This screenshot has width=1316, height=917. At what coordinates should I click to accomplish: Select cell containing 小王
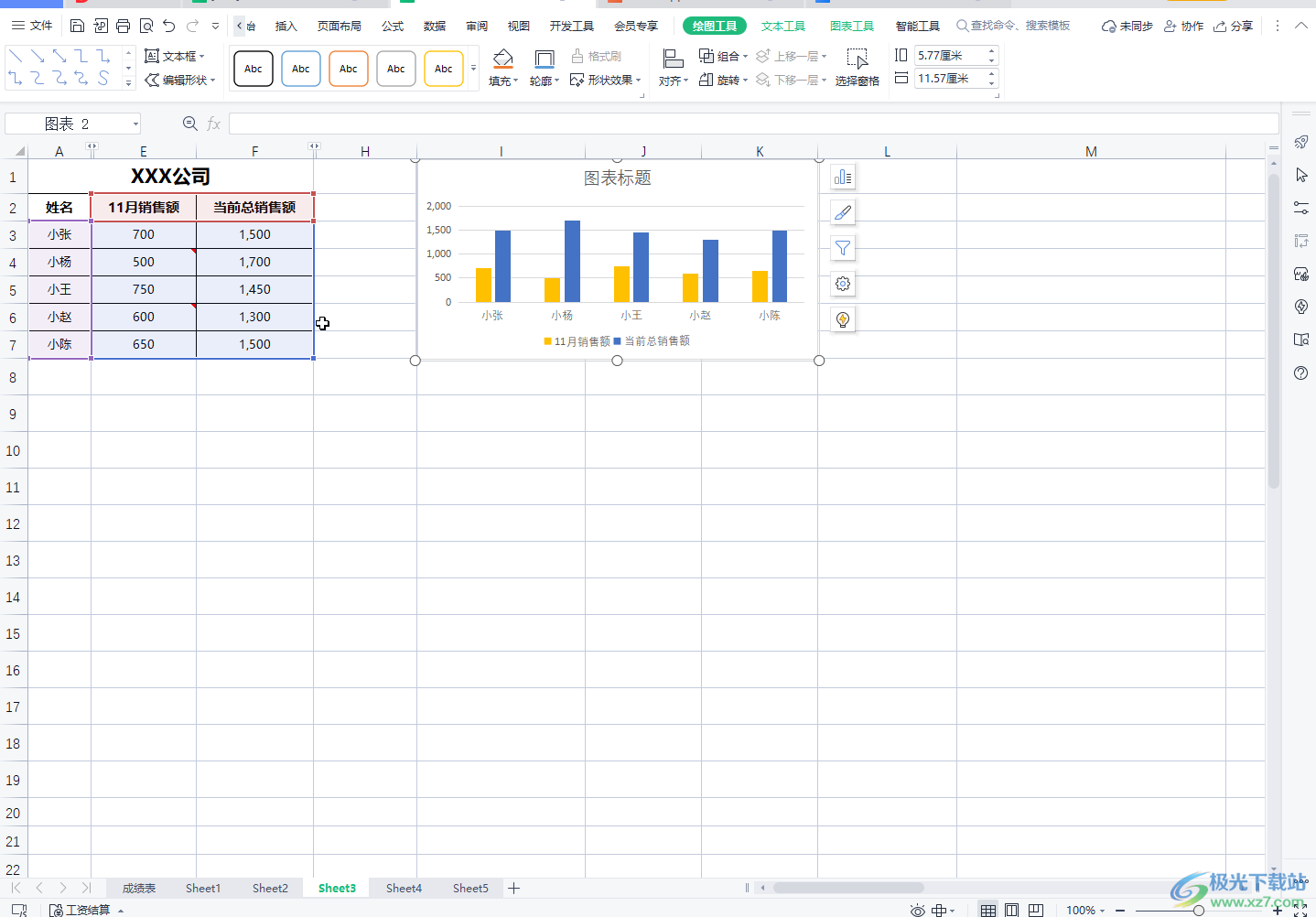point(59,289)
